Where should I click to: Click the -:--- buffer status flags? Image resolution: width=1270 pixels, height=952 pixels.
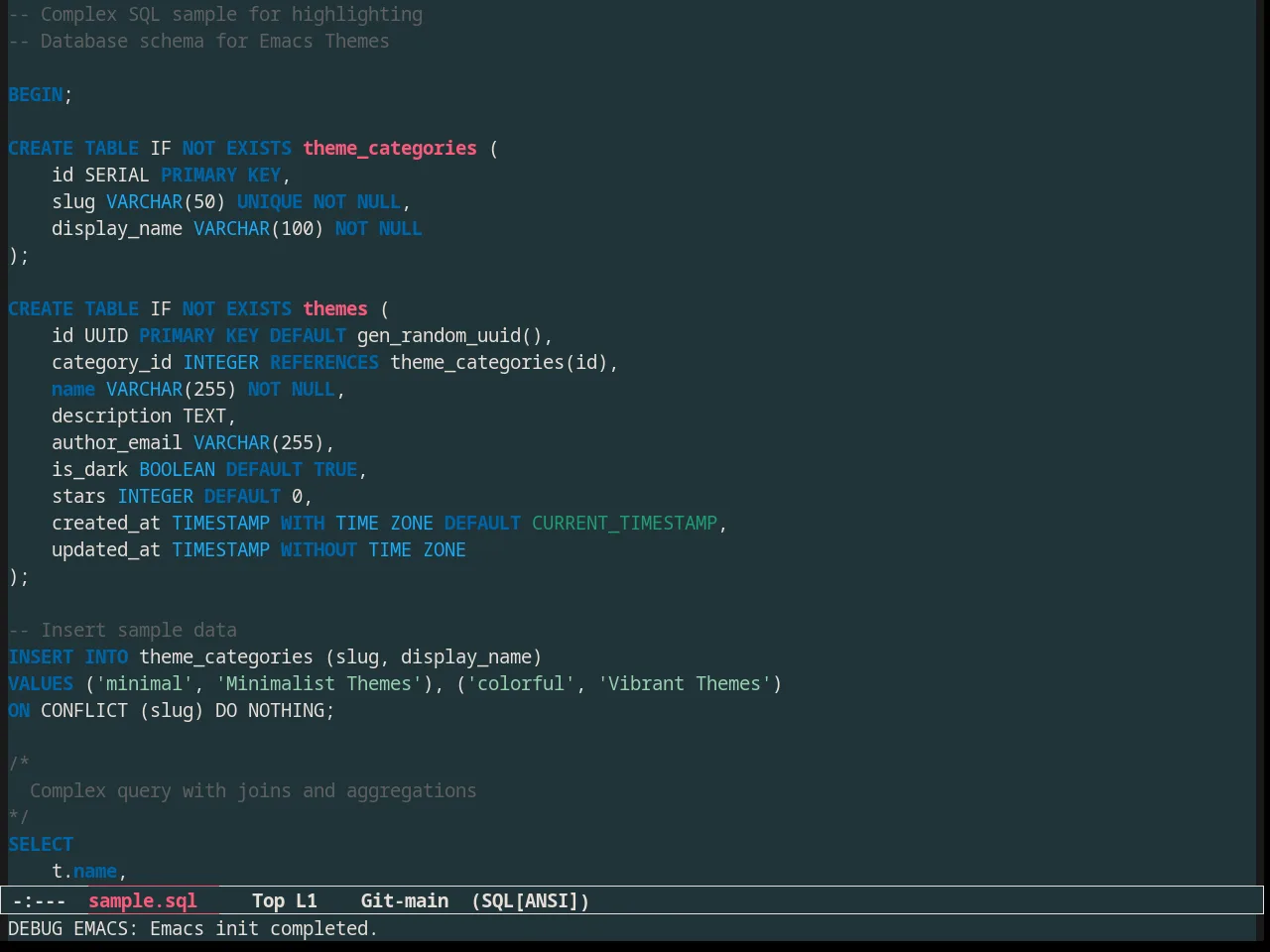(x=40, y=900)
